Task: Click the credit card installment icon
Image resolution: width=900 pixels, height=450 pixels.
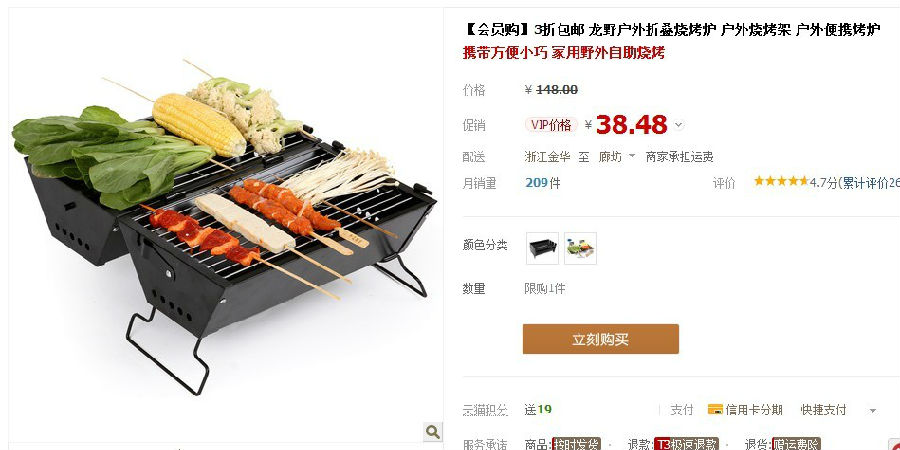Action: pyautogui.click(x=715, y=409)
